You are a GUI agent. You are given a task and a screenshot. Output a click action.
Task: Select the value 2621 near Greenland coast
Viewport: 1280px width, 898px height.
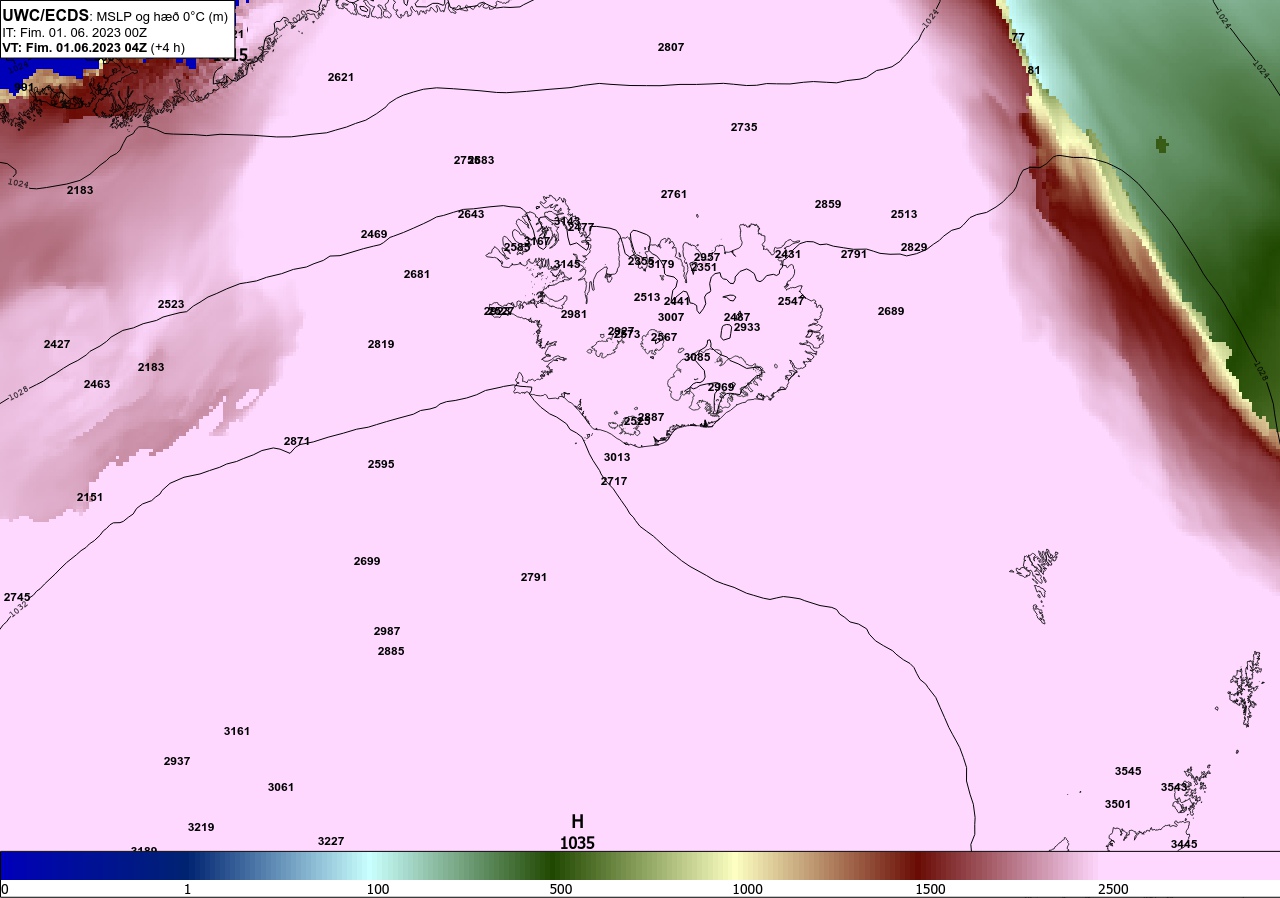coord(341,77)
